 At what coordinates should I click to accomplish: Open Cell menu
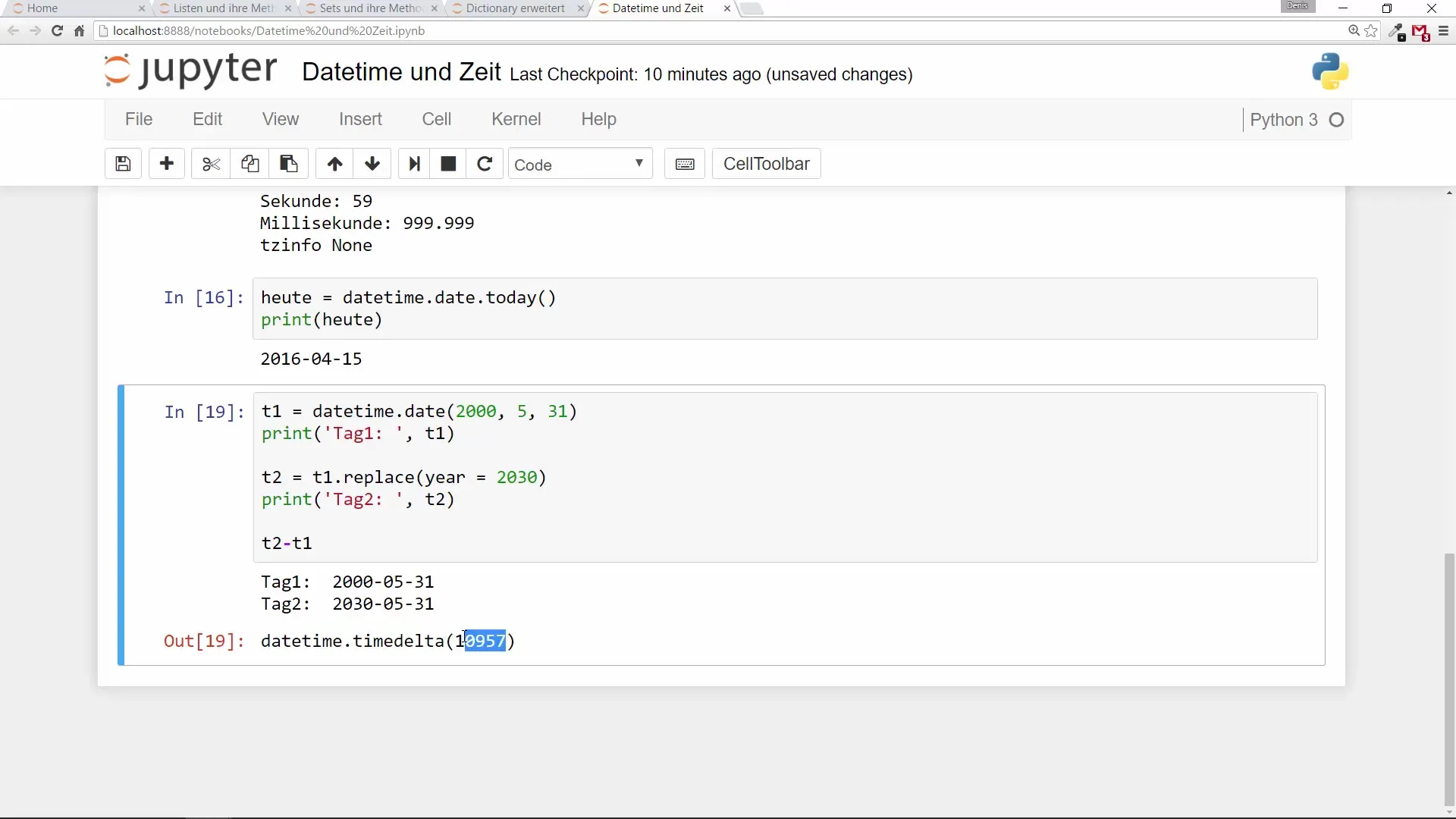pyautogui.click(x=437, y=119)
